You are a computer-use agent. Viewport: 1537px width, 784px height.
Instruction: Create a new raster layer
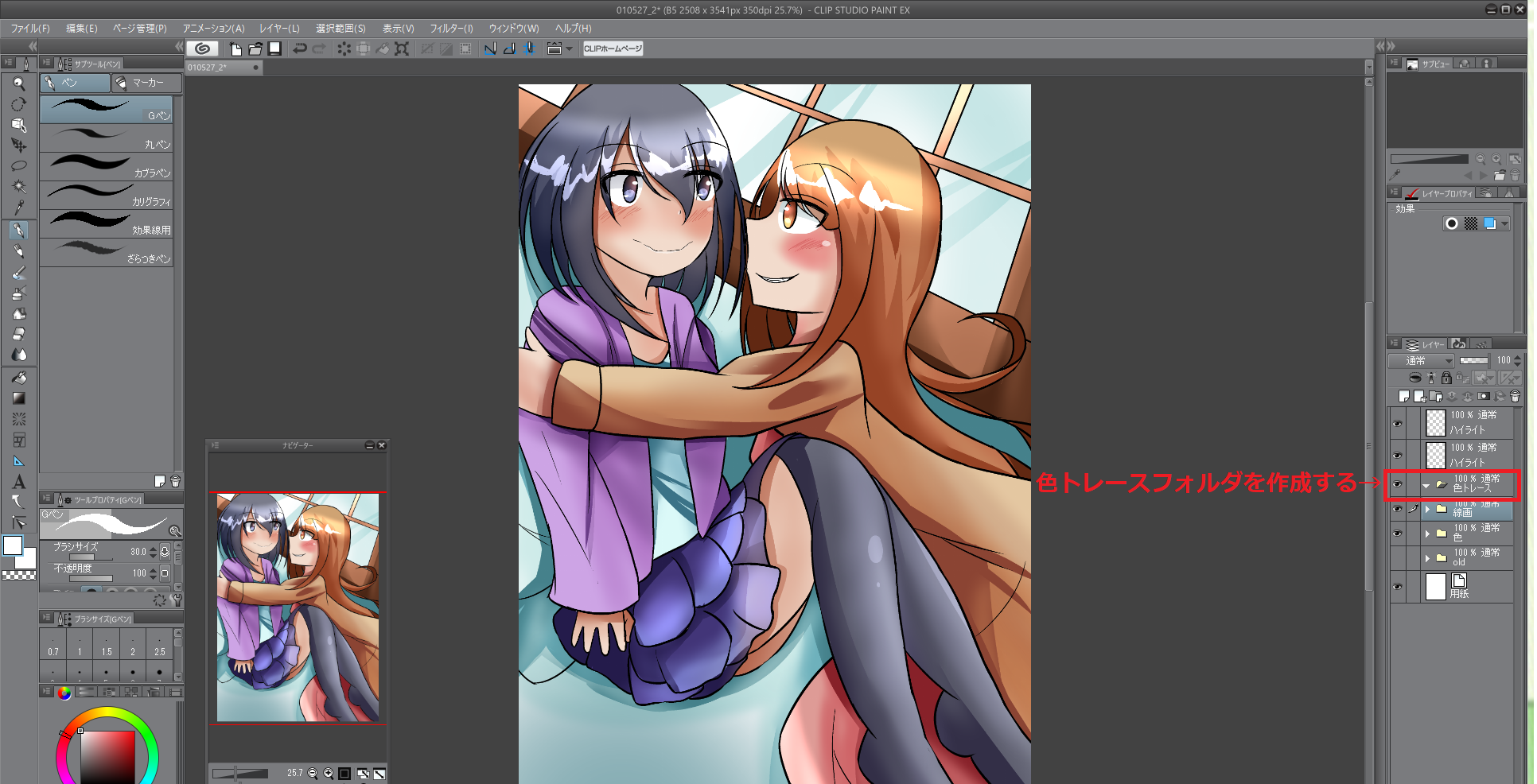(x=1404, y=396)
